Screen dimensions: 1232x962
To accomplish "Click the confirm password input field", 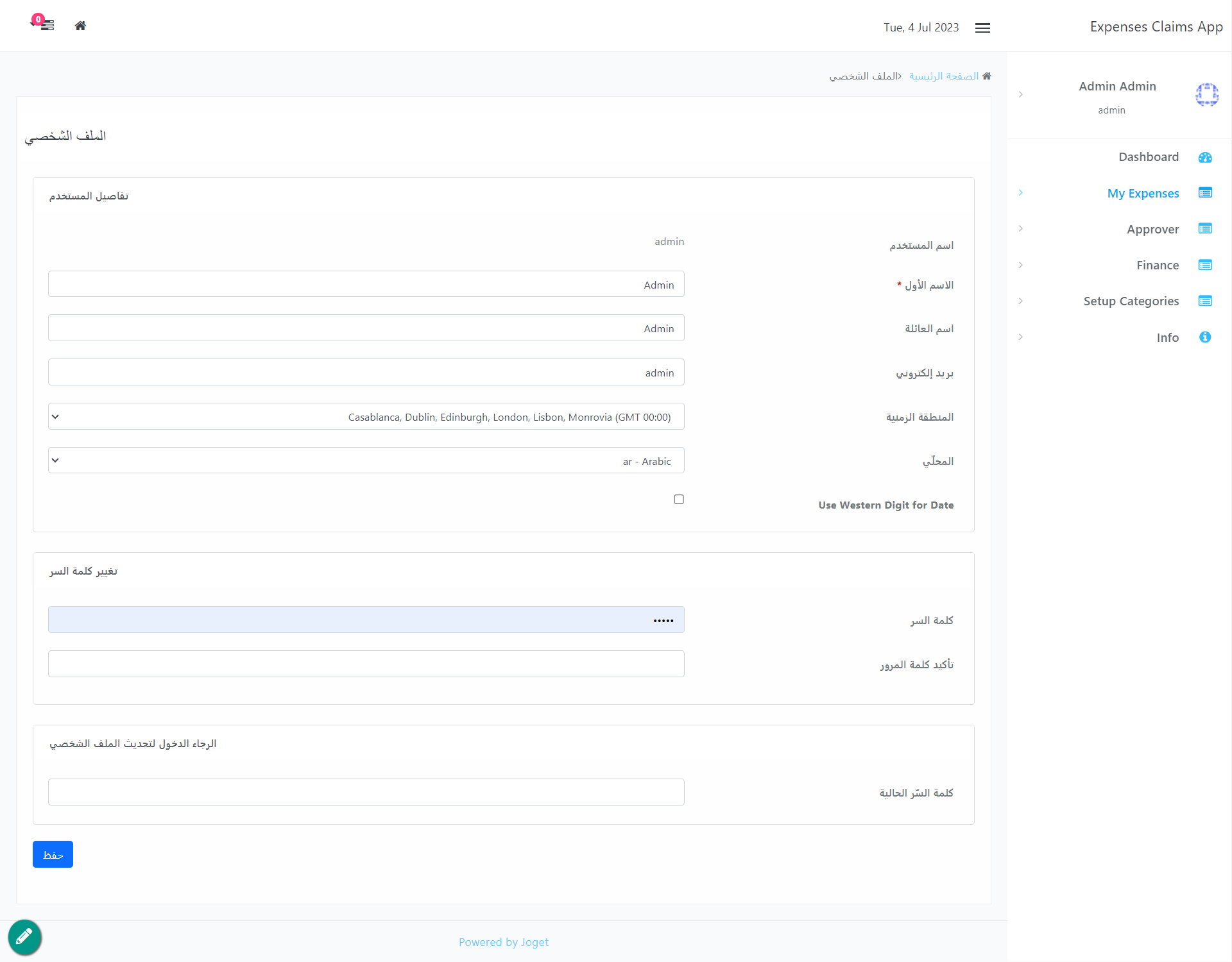I will tap(366, 664).
